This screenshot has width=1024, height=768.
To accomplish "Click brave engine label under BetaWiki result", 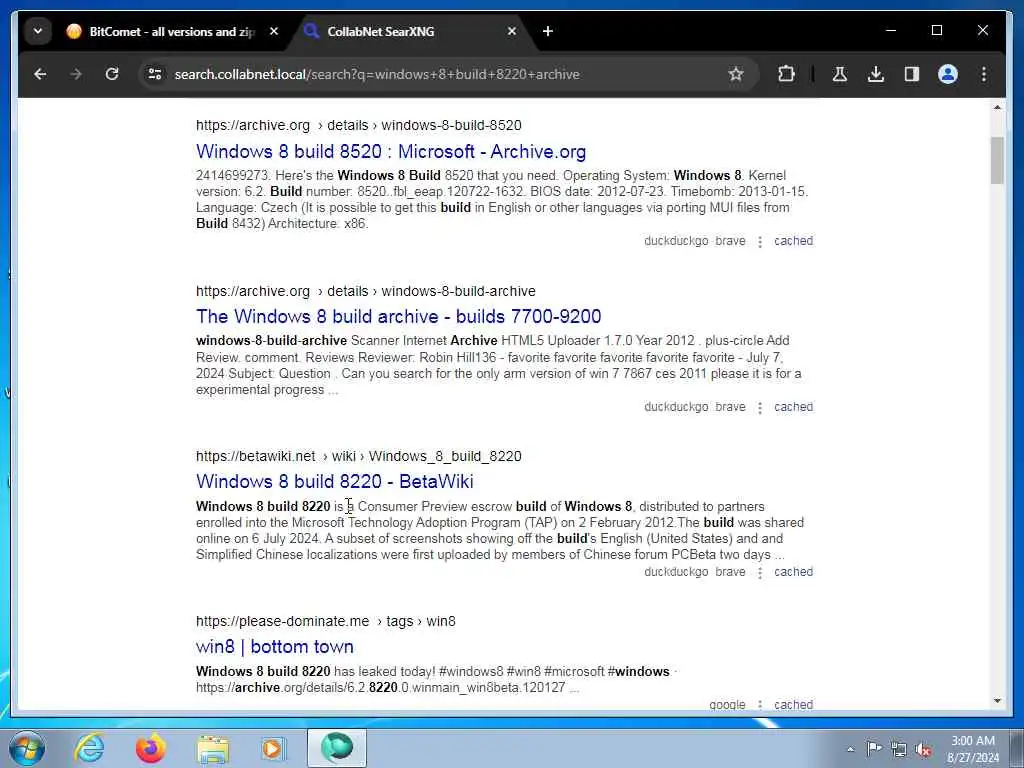I will (x=730, y=572).
